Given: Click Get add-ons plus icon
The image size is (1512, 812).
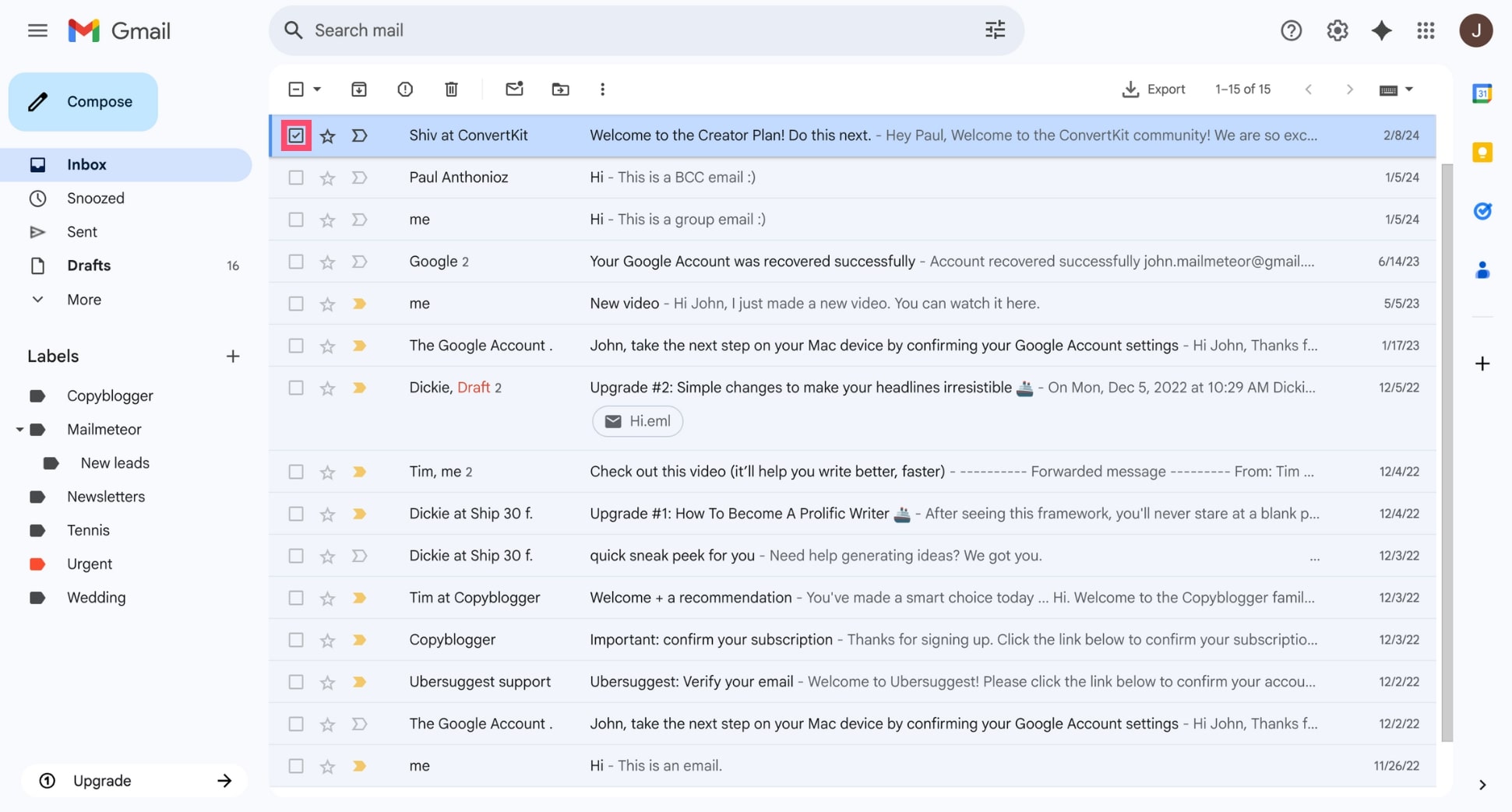Looking at the screenshot, I should pyautogui.click(x=1482, y=364).
